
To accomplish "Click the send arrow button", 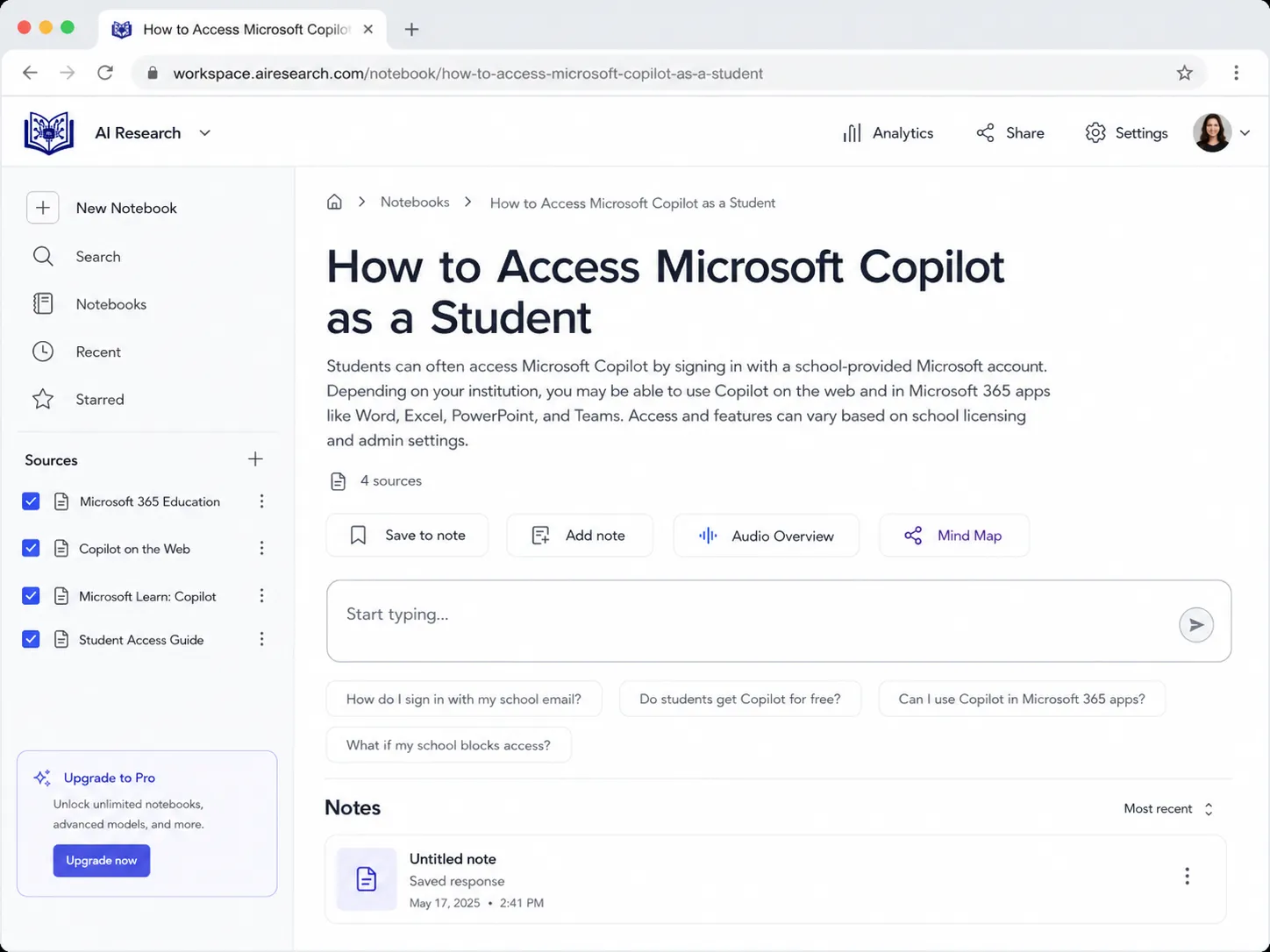I will pos(1196,625).
